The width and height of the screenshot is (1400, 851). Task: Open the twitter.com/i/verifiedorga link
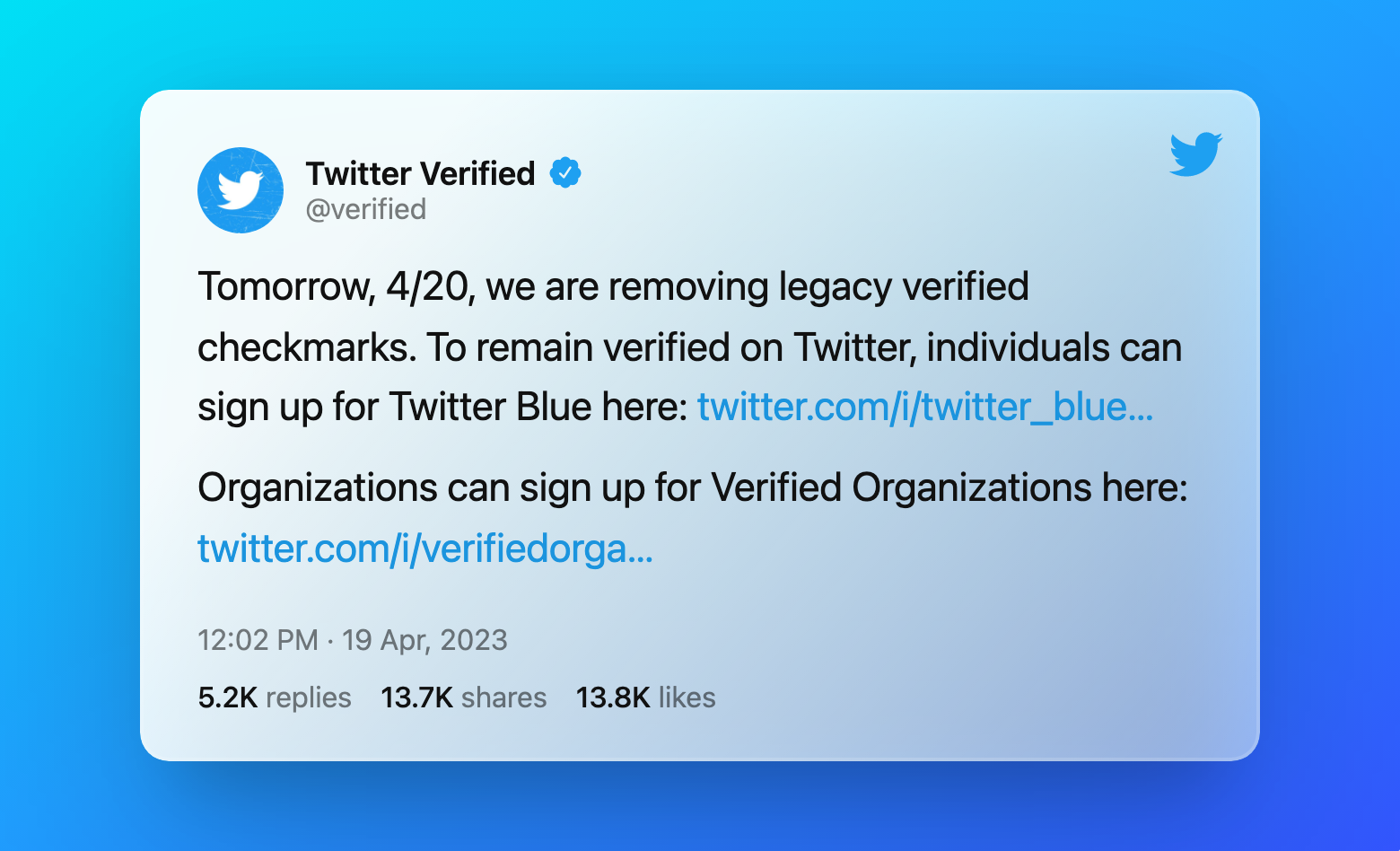point(424,548)
